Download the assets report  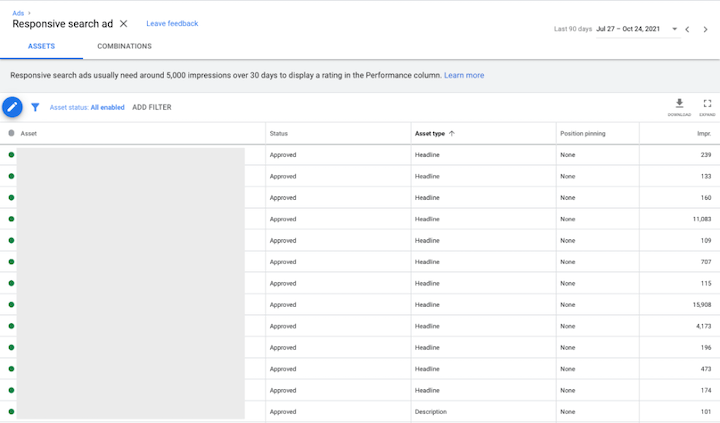click(x=679, y=104)
